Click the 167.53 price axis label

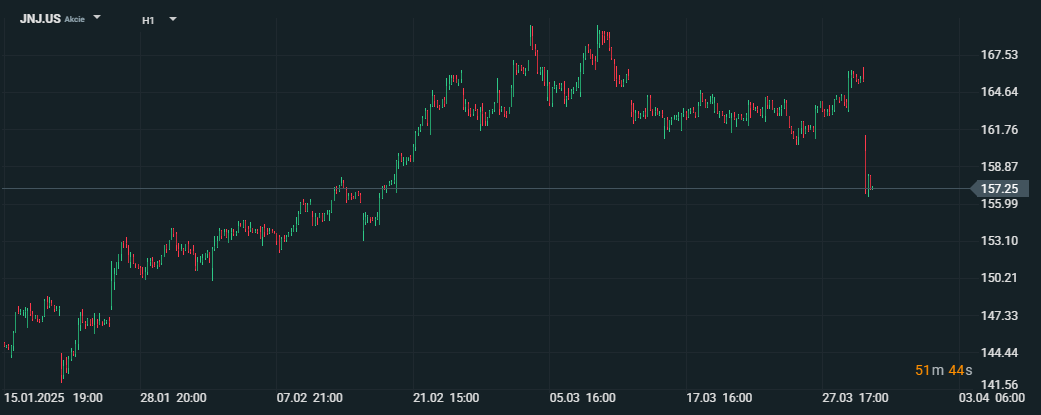1000,54
